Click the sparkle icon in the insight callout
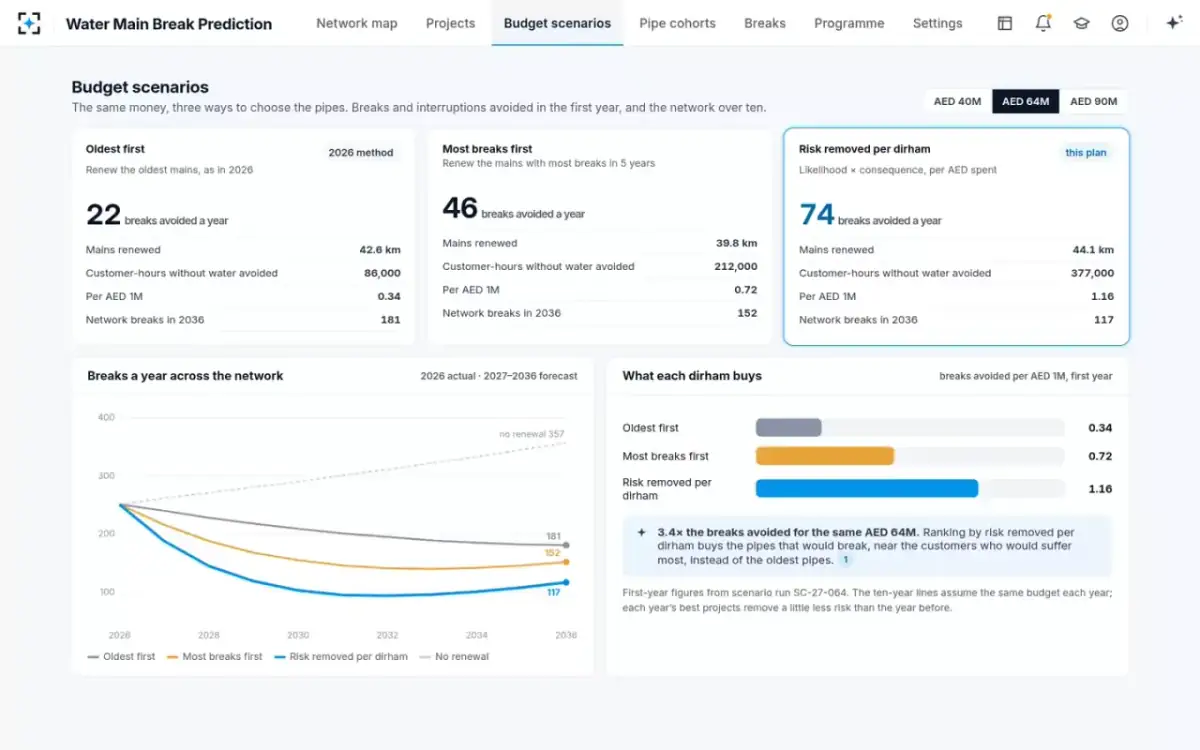Screen dimensions: 1200x750 [x=641, y=532]
